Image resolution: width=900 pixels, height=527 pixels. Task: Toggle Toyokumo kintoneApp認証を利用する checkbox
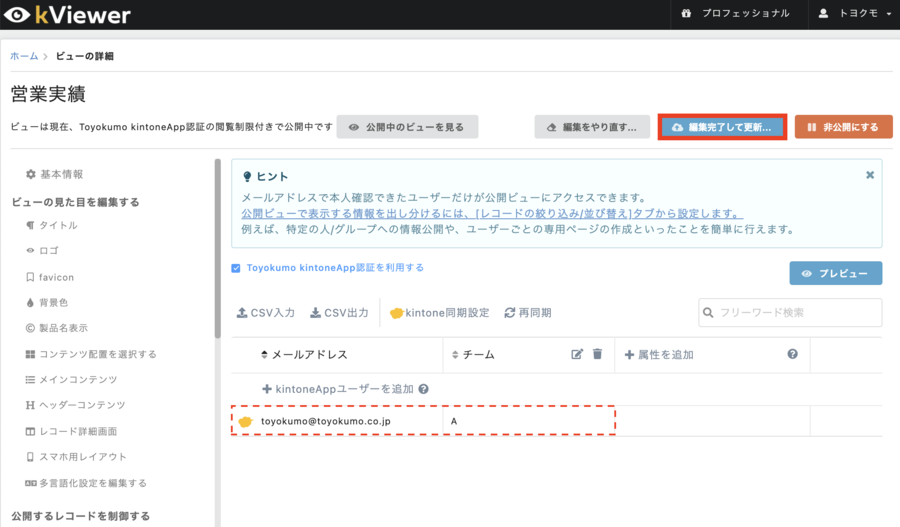pos(236,268)
